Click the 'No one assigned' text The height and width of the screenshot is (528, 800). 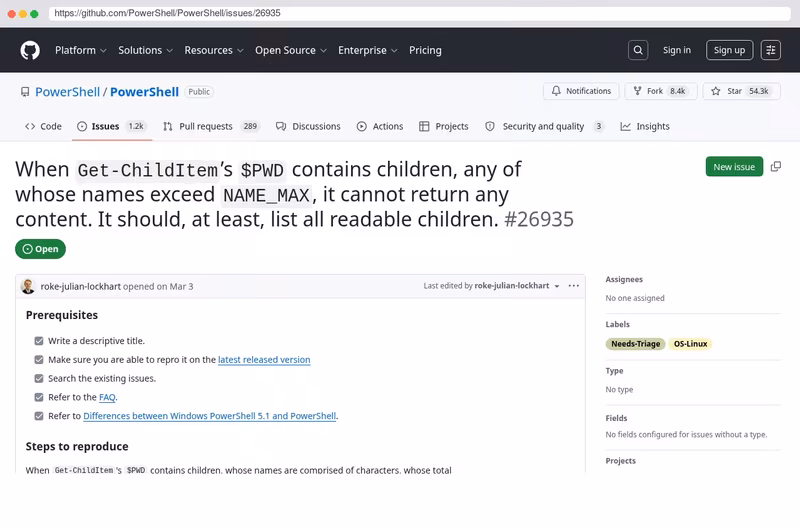click(x=635, y=298)
